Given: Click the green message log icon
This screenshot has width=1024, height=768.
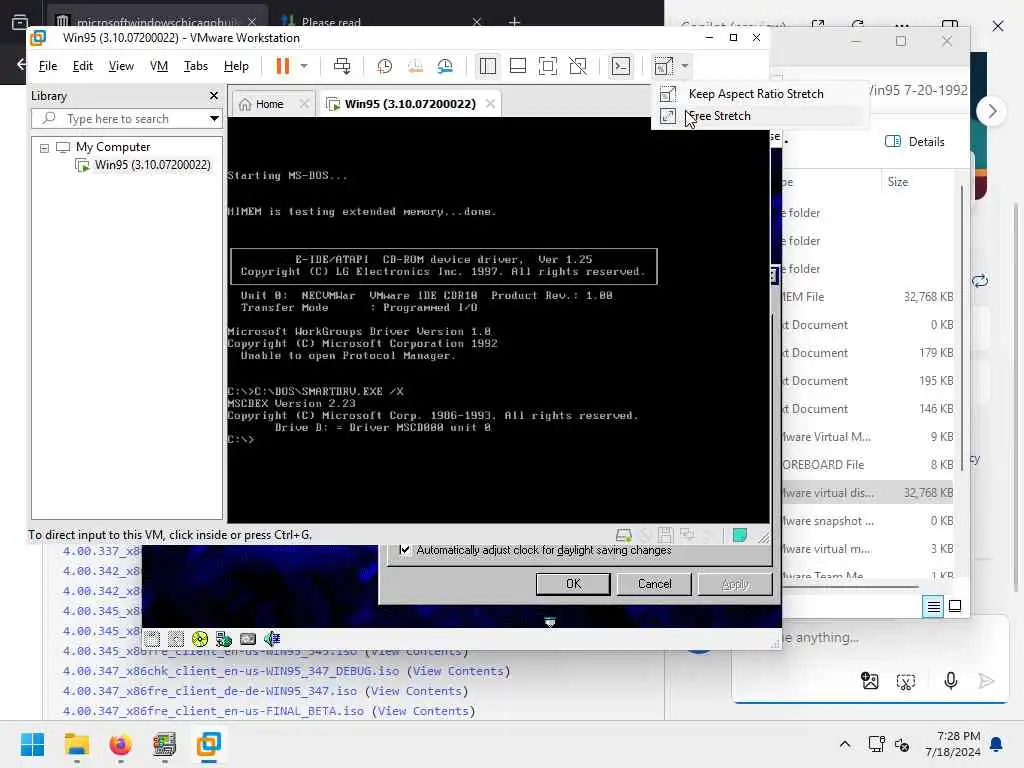Looking at the screenshot, I should pyautogui.click(x=739, y=536).
